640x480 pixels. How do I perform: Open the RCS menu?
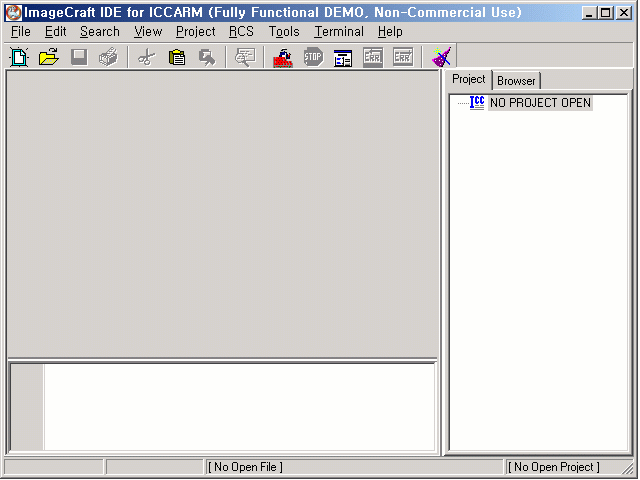tap(241, 31)
